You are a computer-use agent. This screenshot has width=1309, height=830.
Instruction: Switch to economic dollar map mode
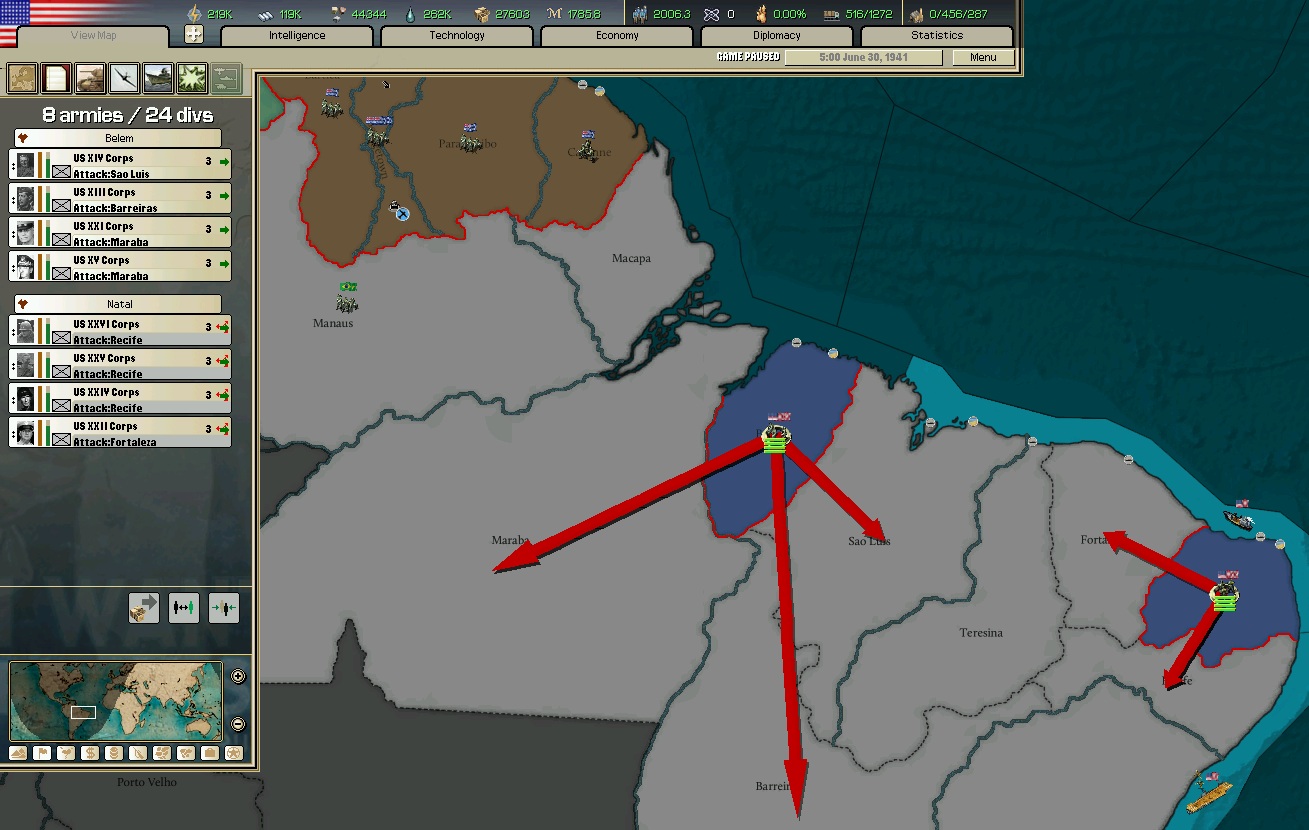90,753
